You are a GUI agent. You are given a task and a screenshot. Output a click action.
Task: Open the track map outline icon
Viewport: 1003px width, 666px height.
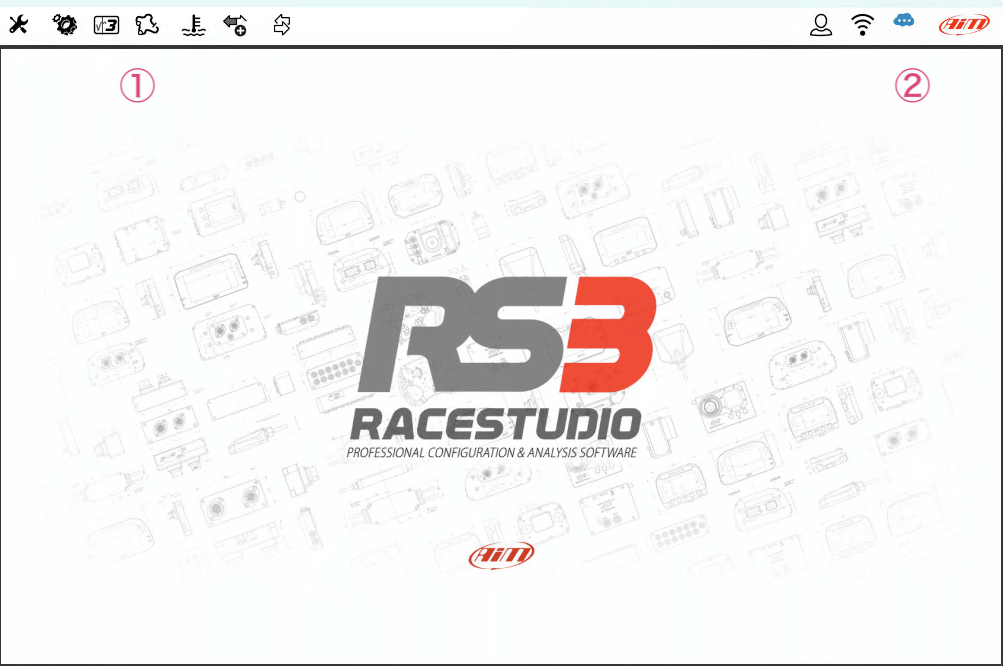pyautogui.click(x=147, y=25)
